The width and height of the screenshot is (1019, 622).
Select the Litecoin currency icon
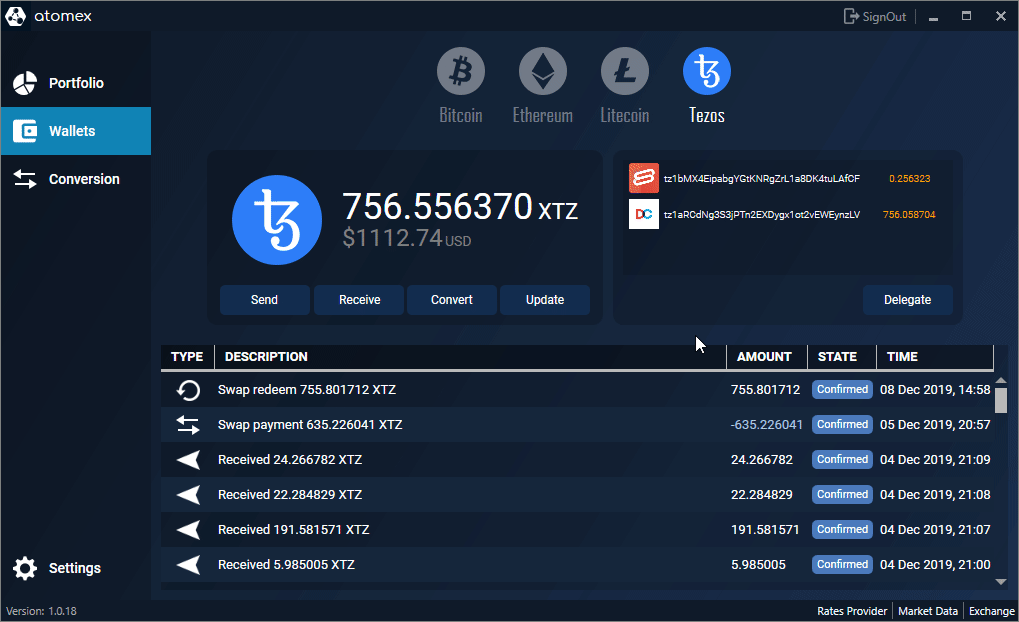click(x=625, y=72)
